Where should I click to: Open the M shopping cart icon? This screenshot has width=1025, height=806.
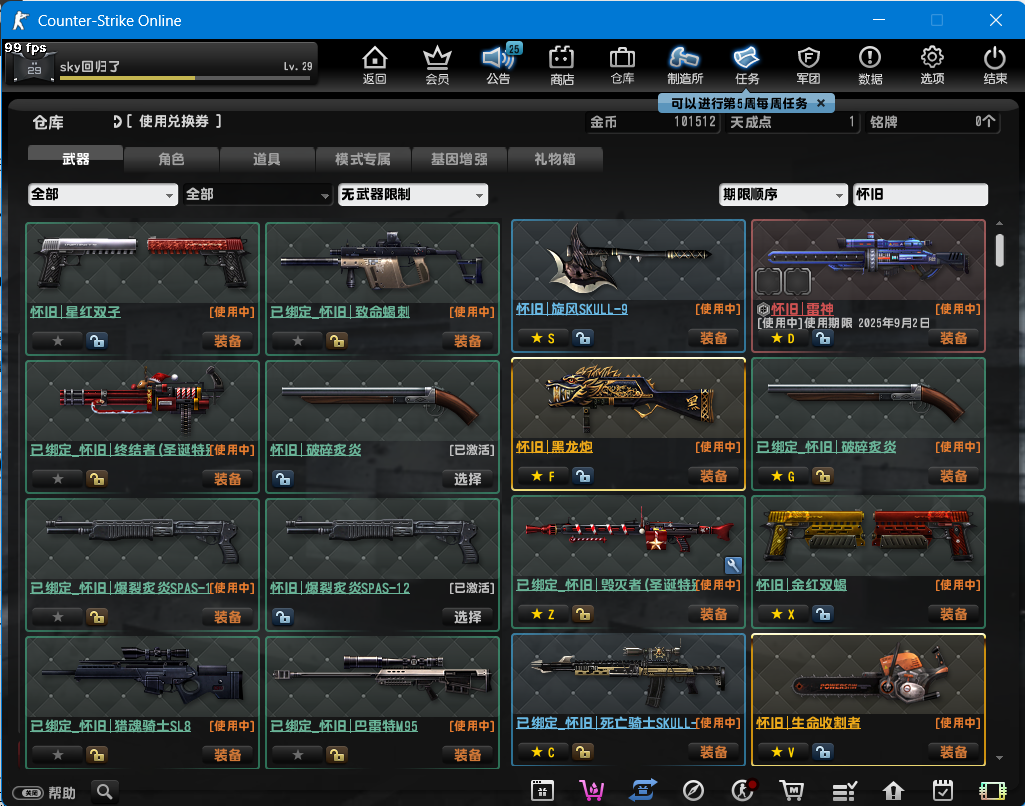click(x=792, y=790)
